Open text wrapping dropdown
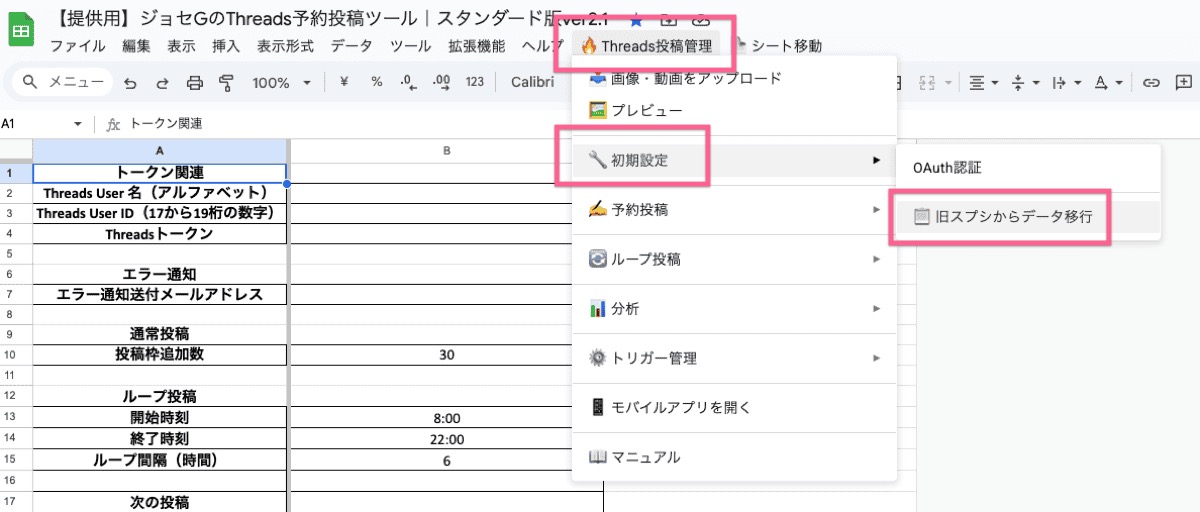1200x512 pixels. pos(1068,83)
